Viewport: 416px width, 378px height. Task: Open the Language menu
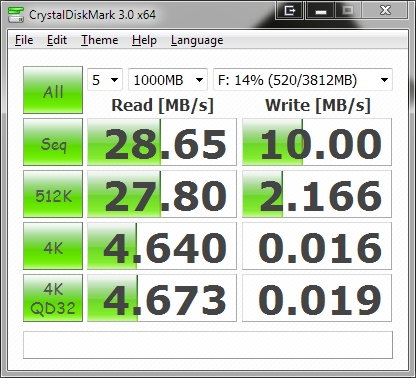(197, 40)
